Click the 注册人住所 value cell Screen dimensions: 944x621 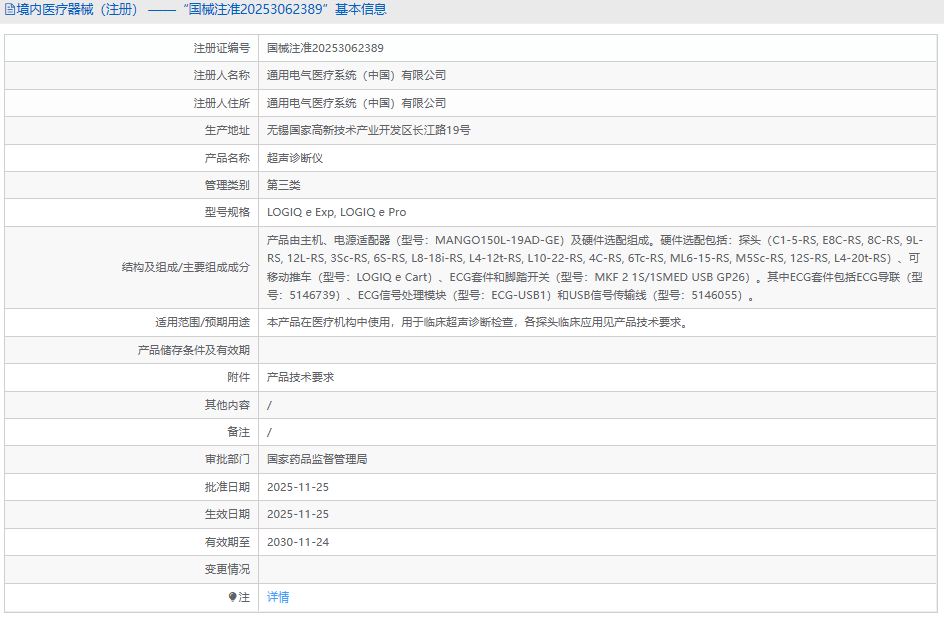click(x=356, y=103)
